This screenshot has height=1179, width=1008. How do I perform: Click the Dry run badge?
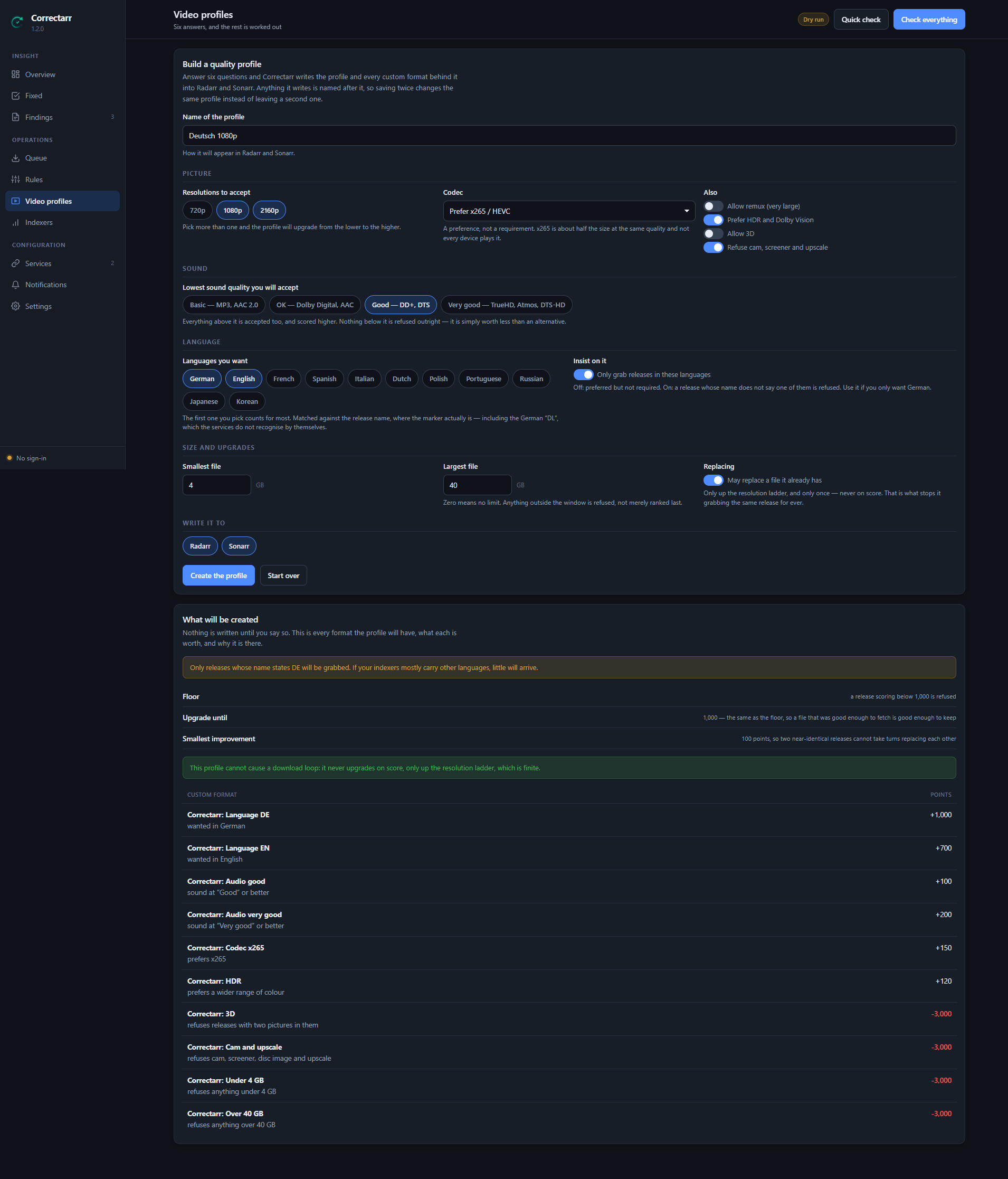click(813, 20)
